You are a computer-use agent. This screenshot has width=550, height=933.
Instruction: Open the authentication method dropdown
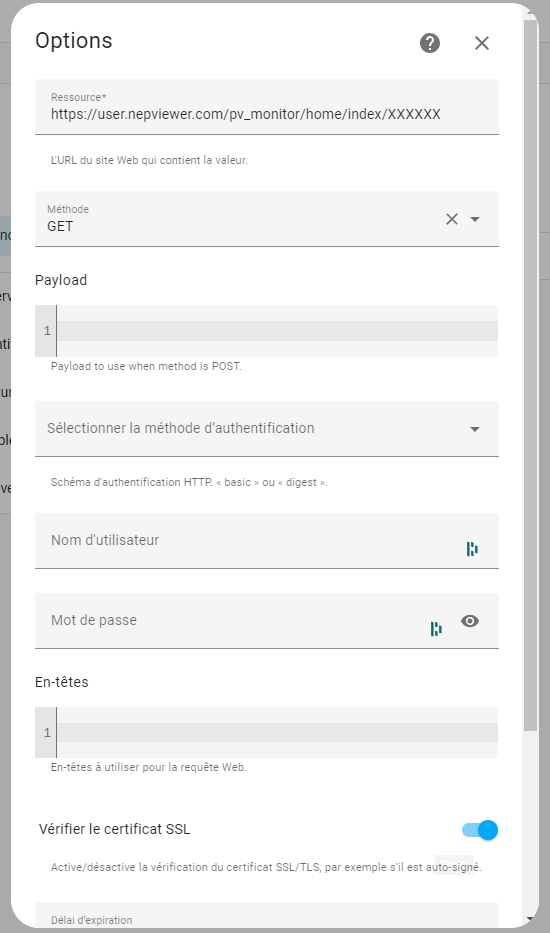click(x=267, y=428)
